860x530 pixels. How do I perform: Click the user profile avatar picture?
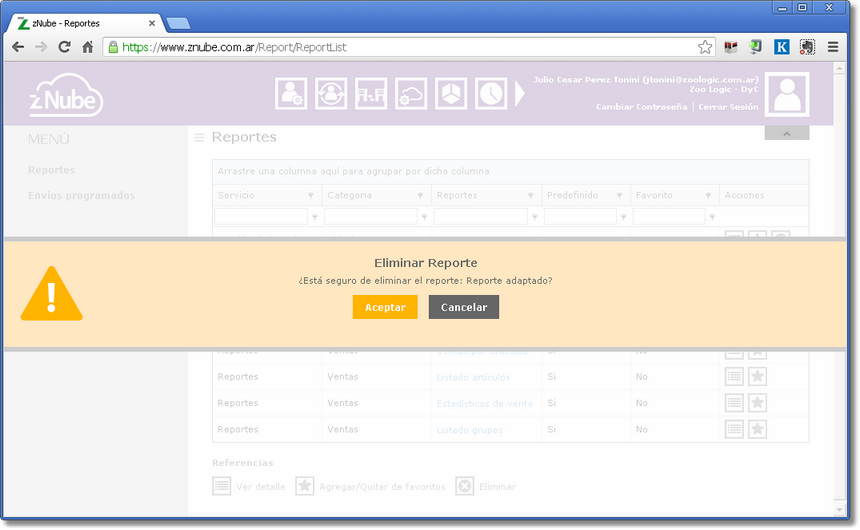coord(787,95)
